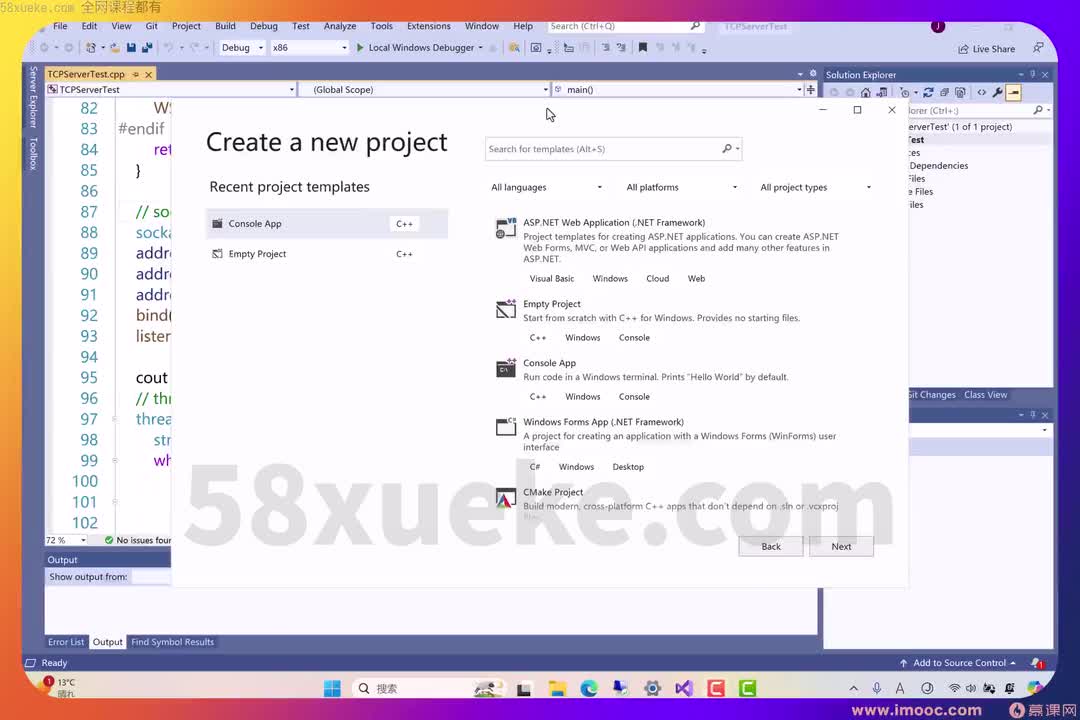Open the Git menu
Screen dimensions: 1080x720
(152, 26)
